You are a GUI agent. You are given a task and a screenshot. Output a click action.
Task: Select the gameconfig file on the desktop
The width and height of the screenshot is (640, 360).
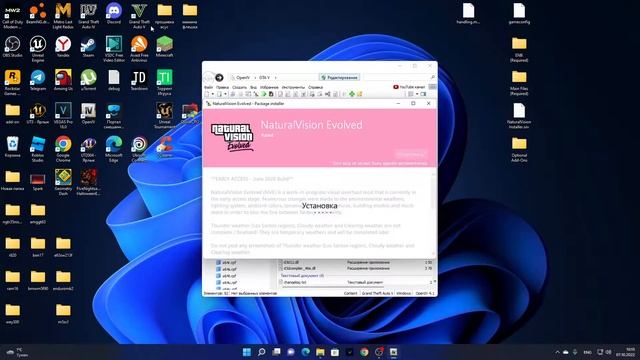(x=519, y=14)
